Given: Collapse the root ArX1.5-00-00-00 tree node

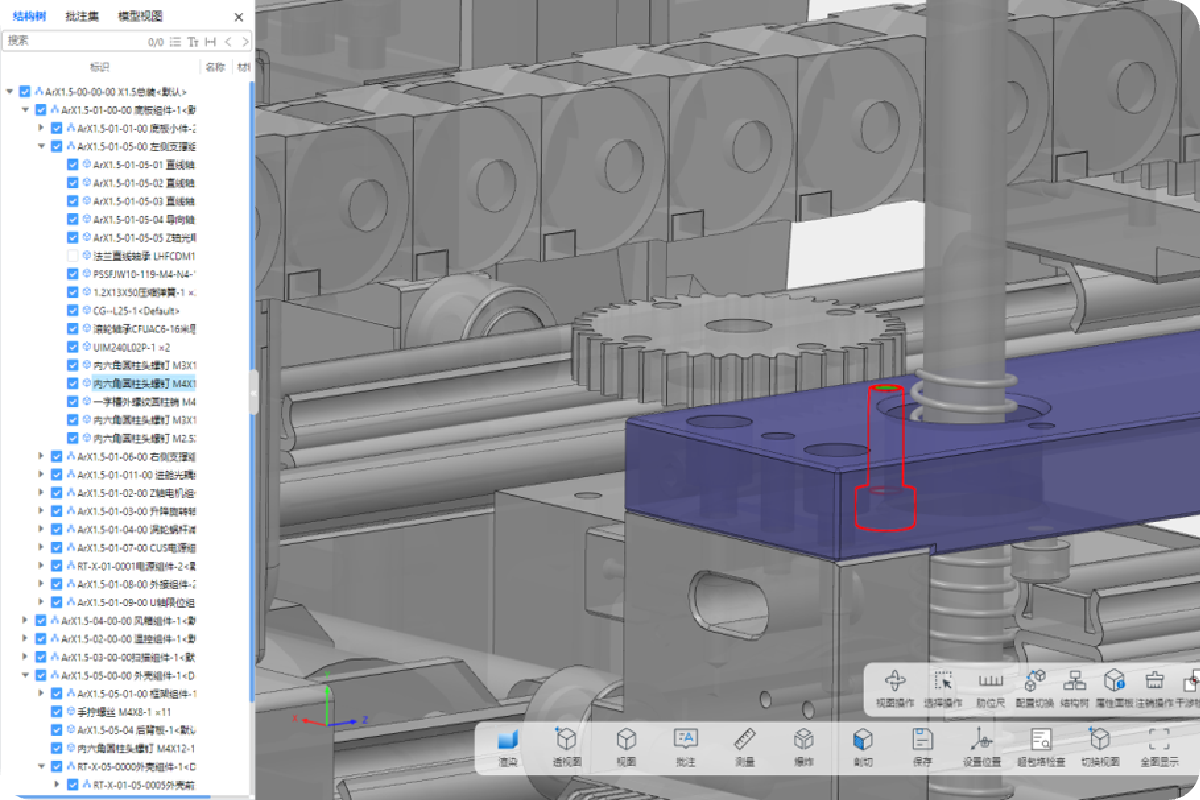Looking at the screenshot, I should [10, 91].
